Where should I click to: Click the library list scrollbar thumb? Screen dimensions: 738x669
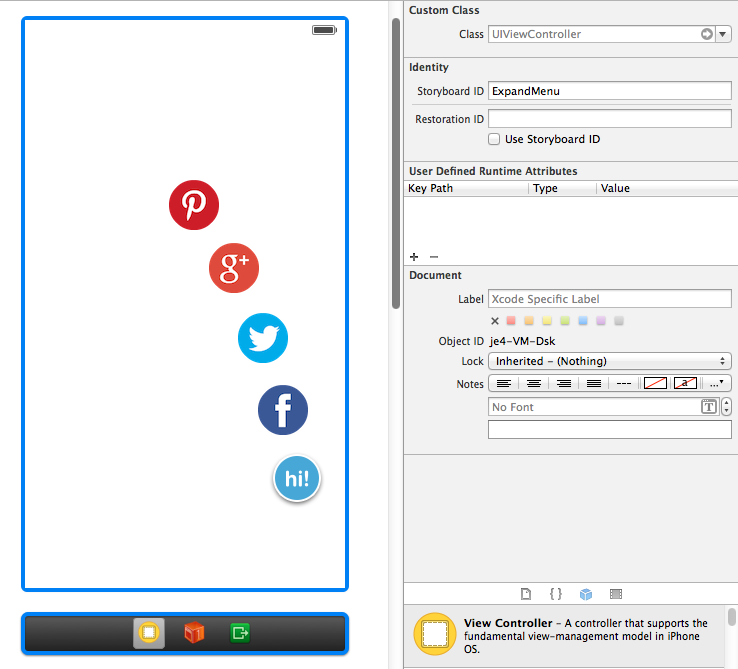[x=731, y=617]
